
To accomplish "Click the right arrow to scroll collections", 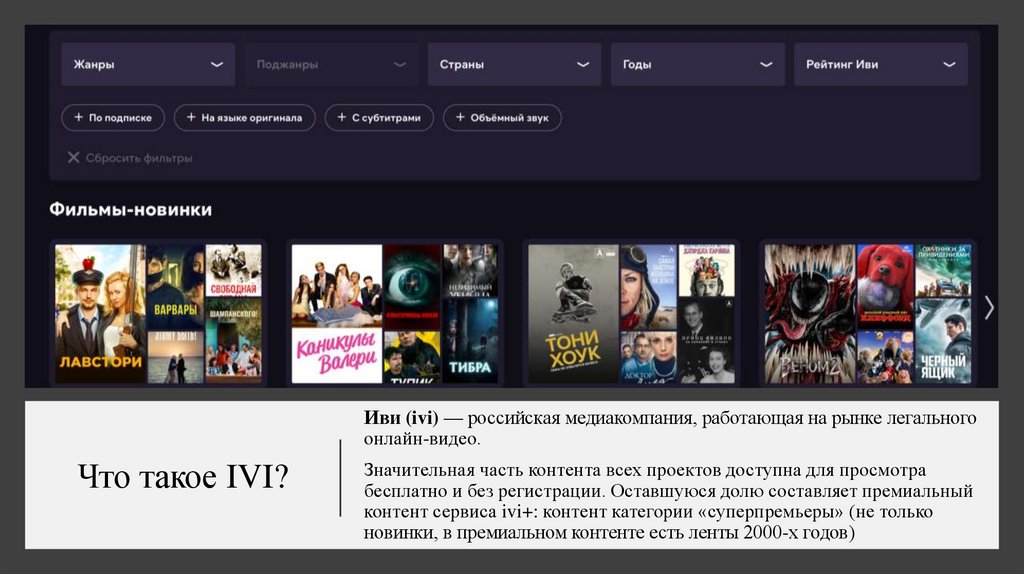I will pyautogui.click(x=989, y=307).
